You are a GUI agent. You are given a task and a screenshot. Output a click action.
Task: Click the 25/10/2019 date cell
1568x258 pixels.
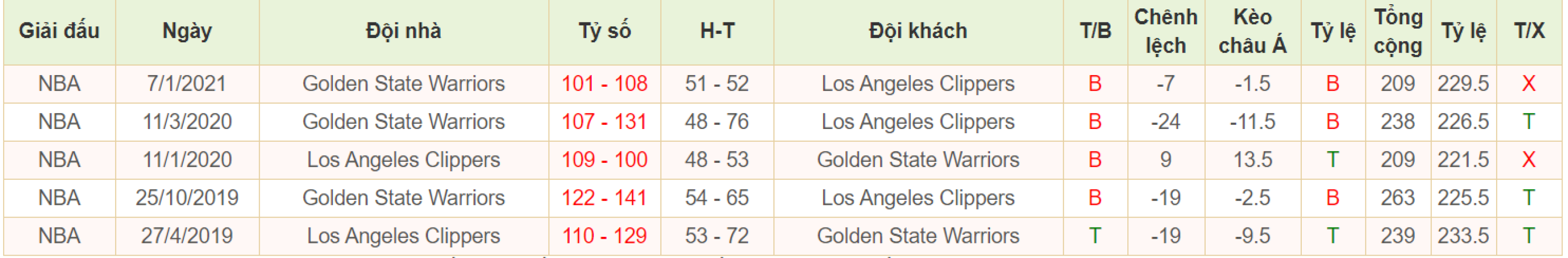pos(187,198)
